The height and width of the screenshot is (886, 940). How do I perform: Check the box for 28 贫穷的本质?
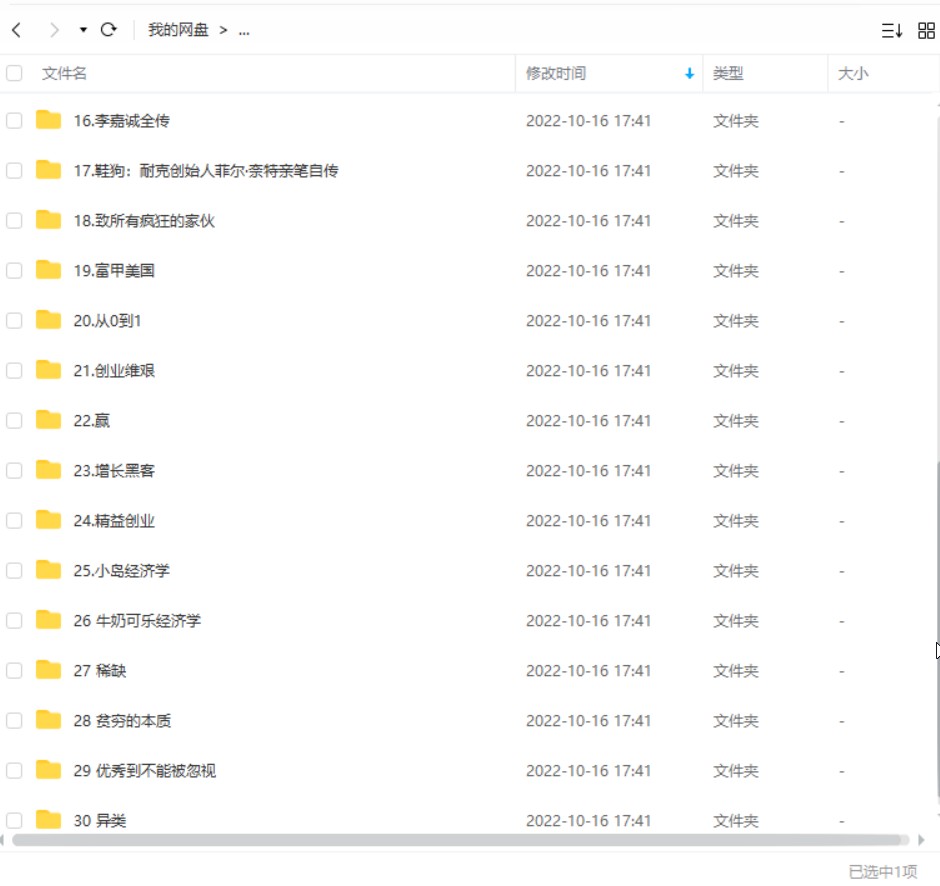tap(14, 721)
